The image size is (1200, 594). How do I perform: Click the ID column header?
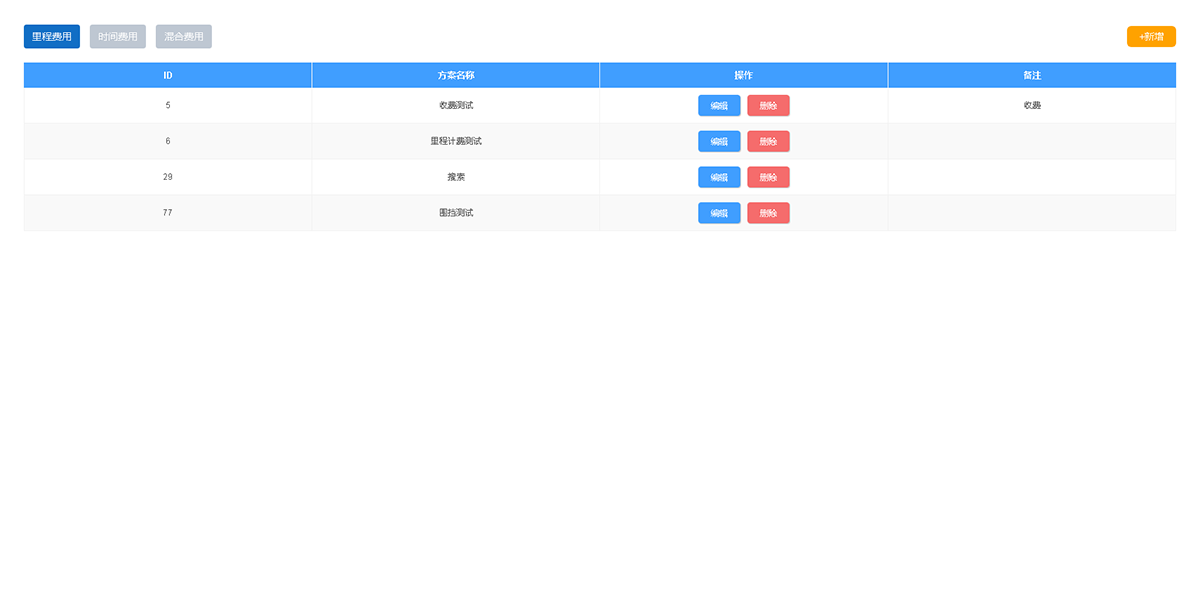tap(168, 76)
